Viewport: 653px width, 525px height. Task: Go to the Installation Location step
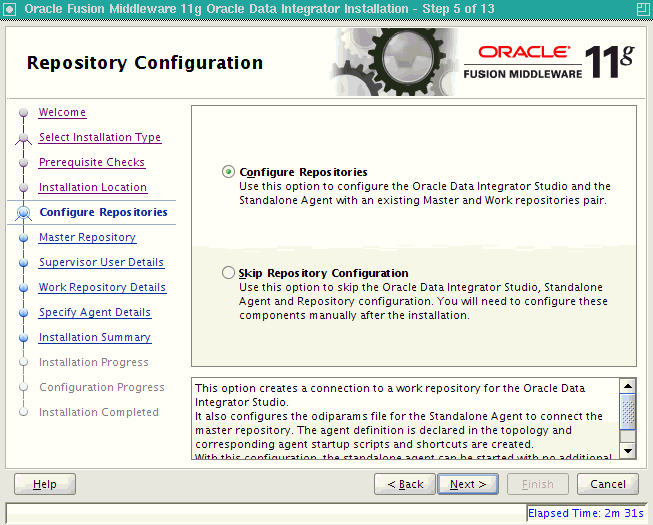tap(92, 187)
